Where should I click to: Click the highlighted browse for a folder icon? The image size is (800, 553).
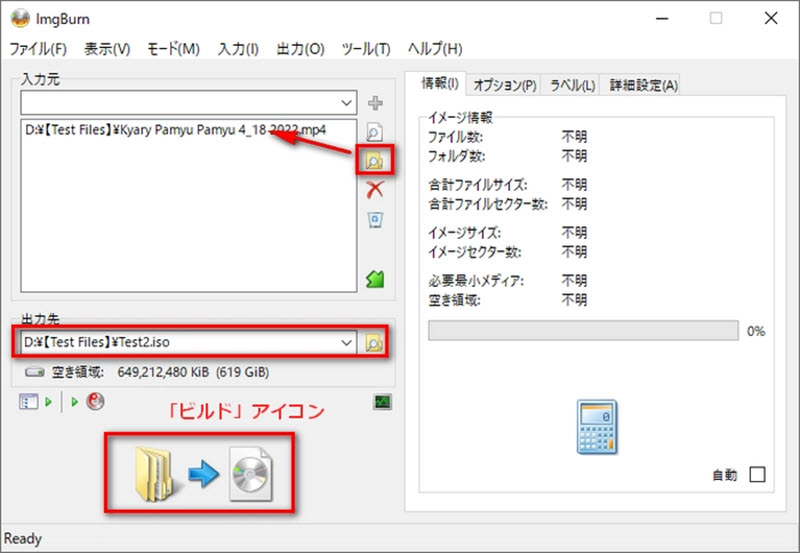pyautogui.click(x=375, y=161)
